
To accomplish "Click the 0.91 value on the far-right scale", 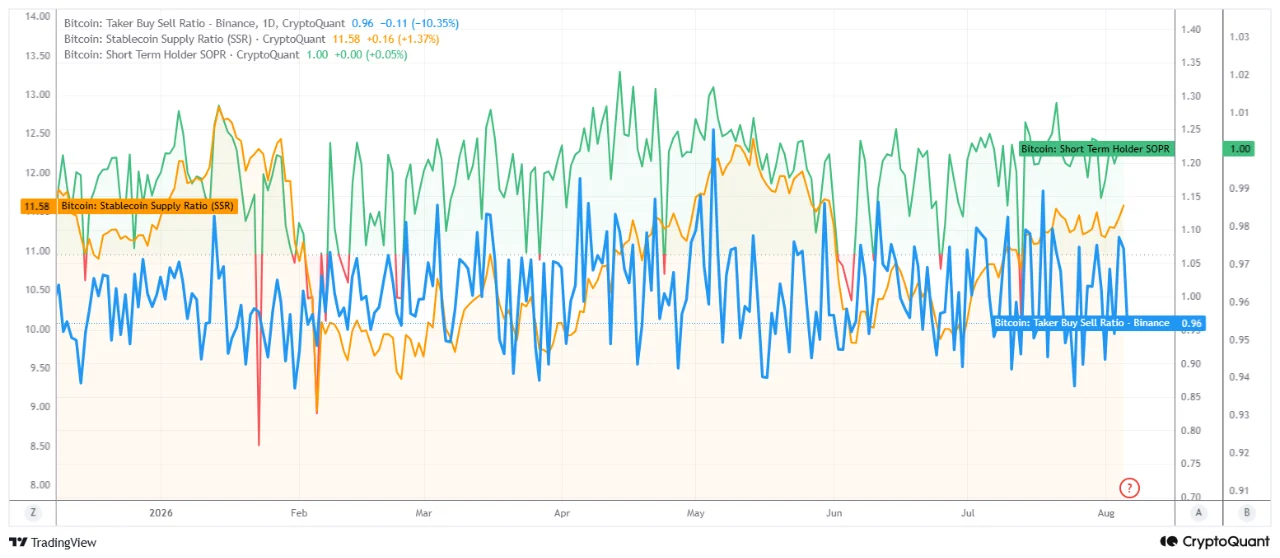I will tap(1239, 490).
